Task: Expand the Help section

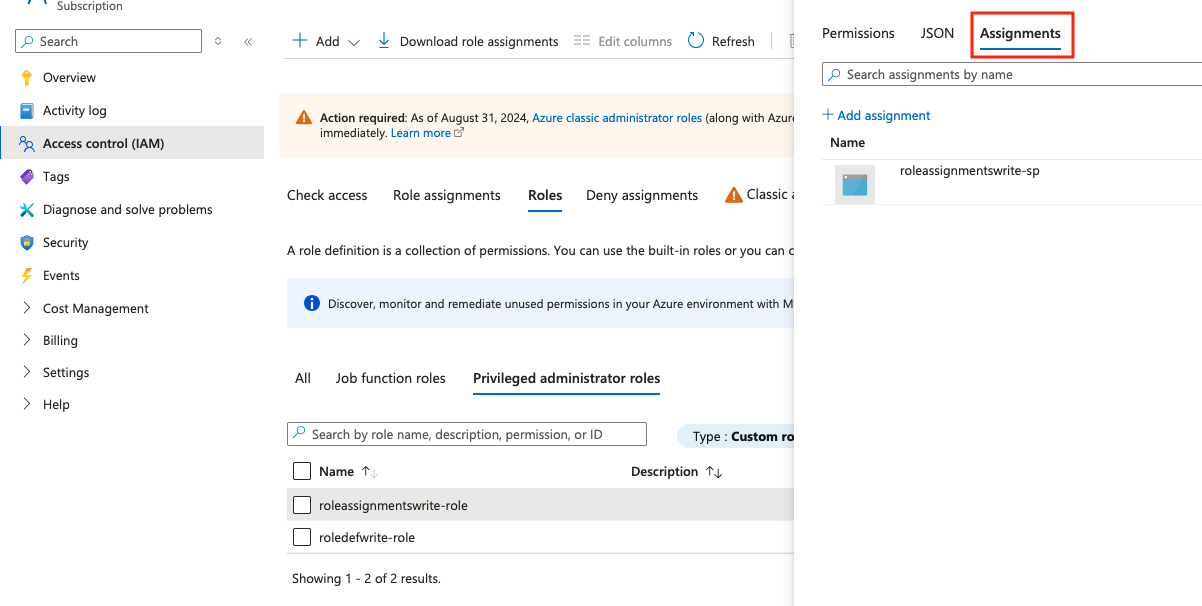Action: point(27,405)
